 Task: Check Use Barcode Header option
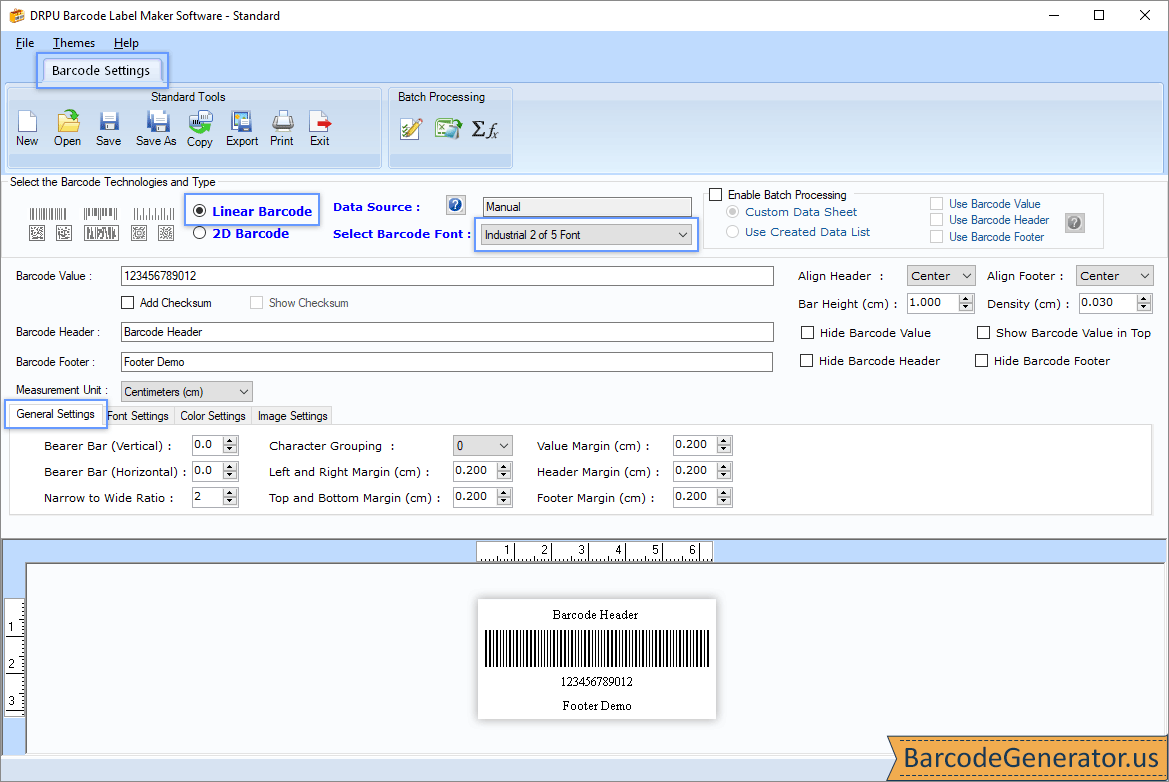coord(936,220)
